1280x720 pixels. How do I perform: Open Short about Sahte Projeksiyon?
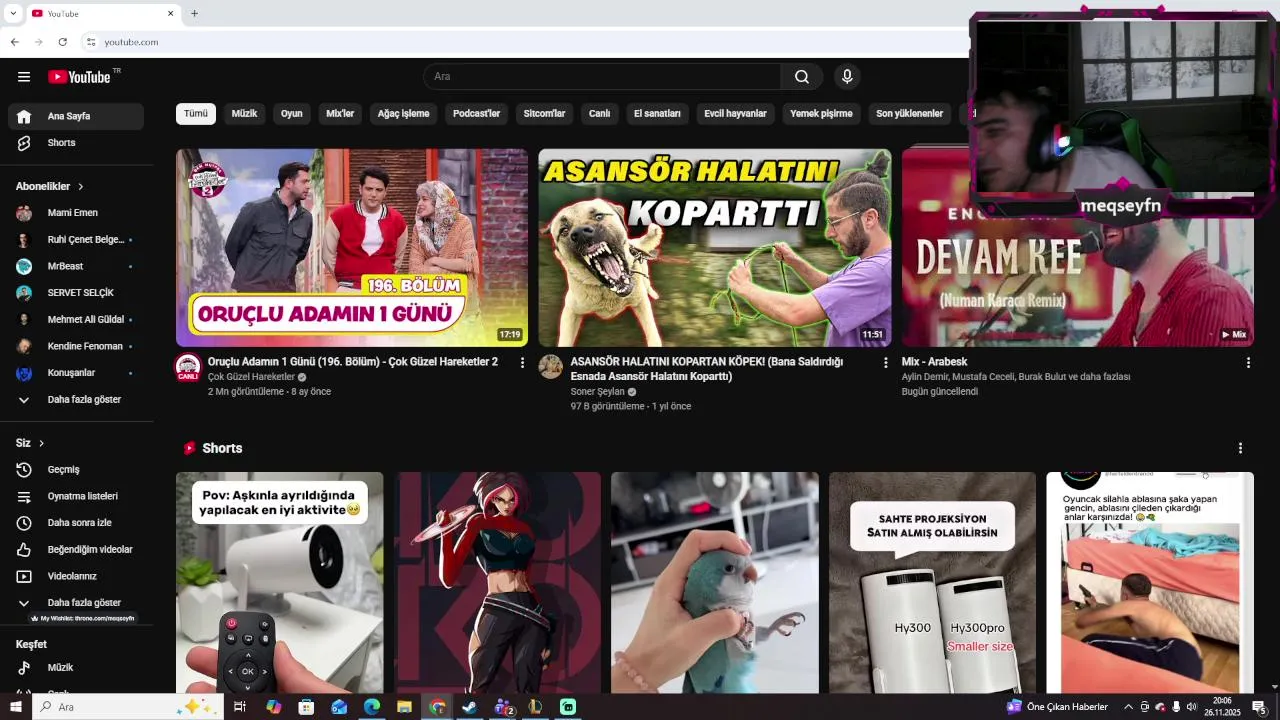932,582
